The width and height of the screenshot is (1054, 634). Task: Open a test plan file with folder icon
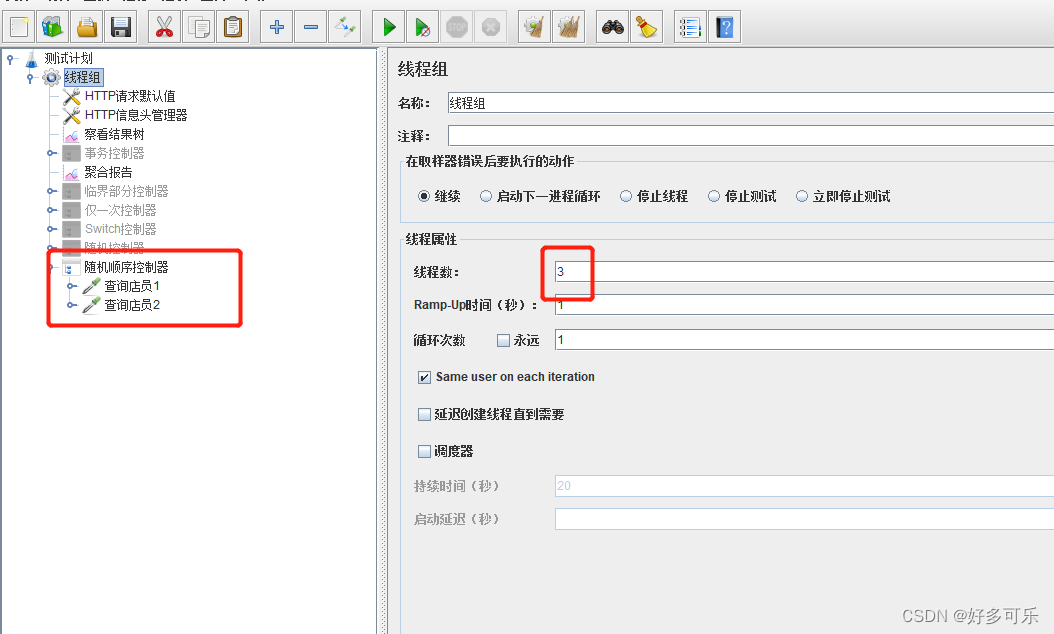[87, 28]
